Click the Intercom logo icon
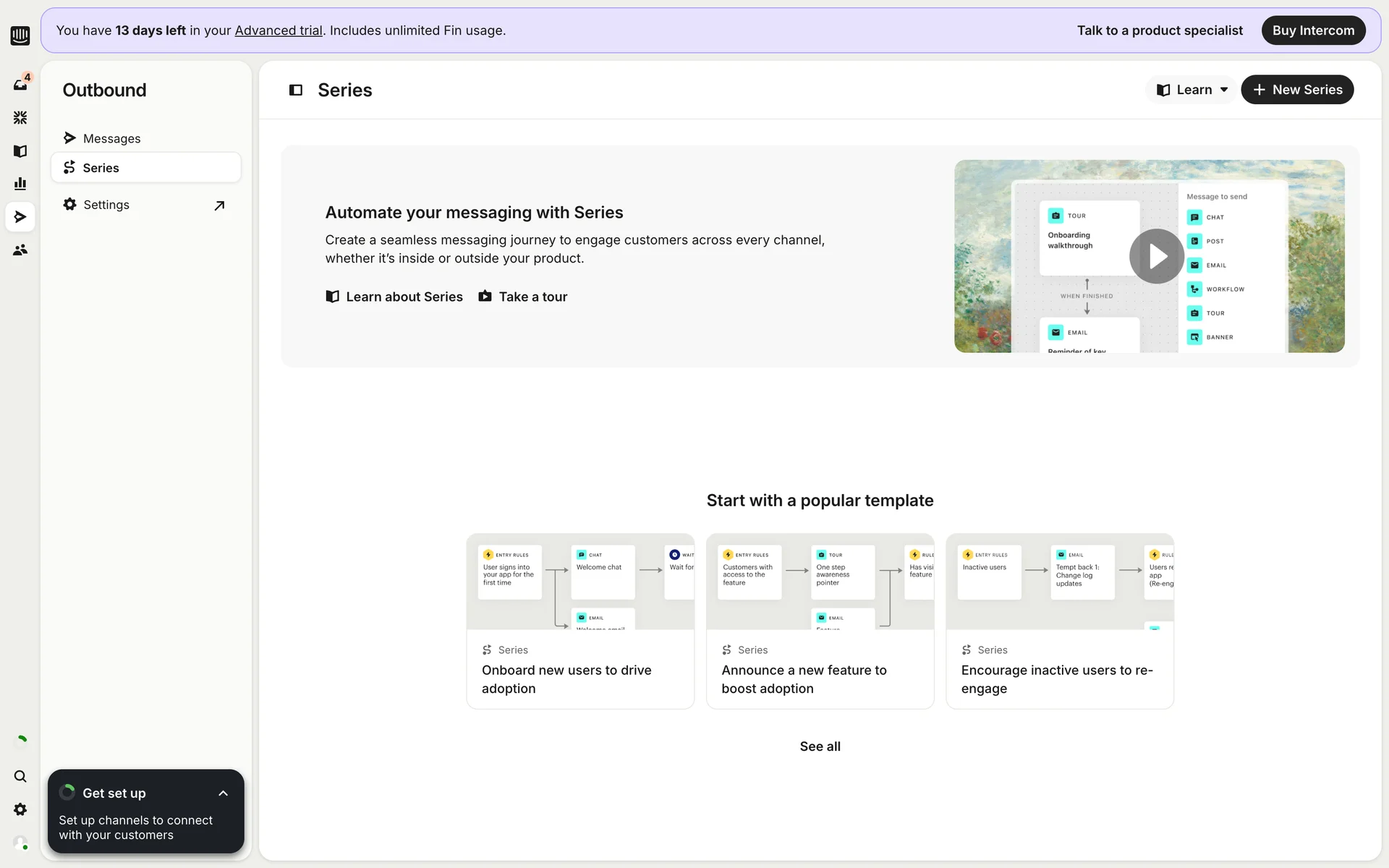The width and height of the screenshot is (1389, 868). tap(20, 35)
